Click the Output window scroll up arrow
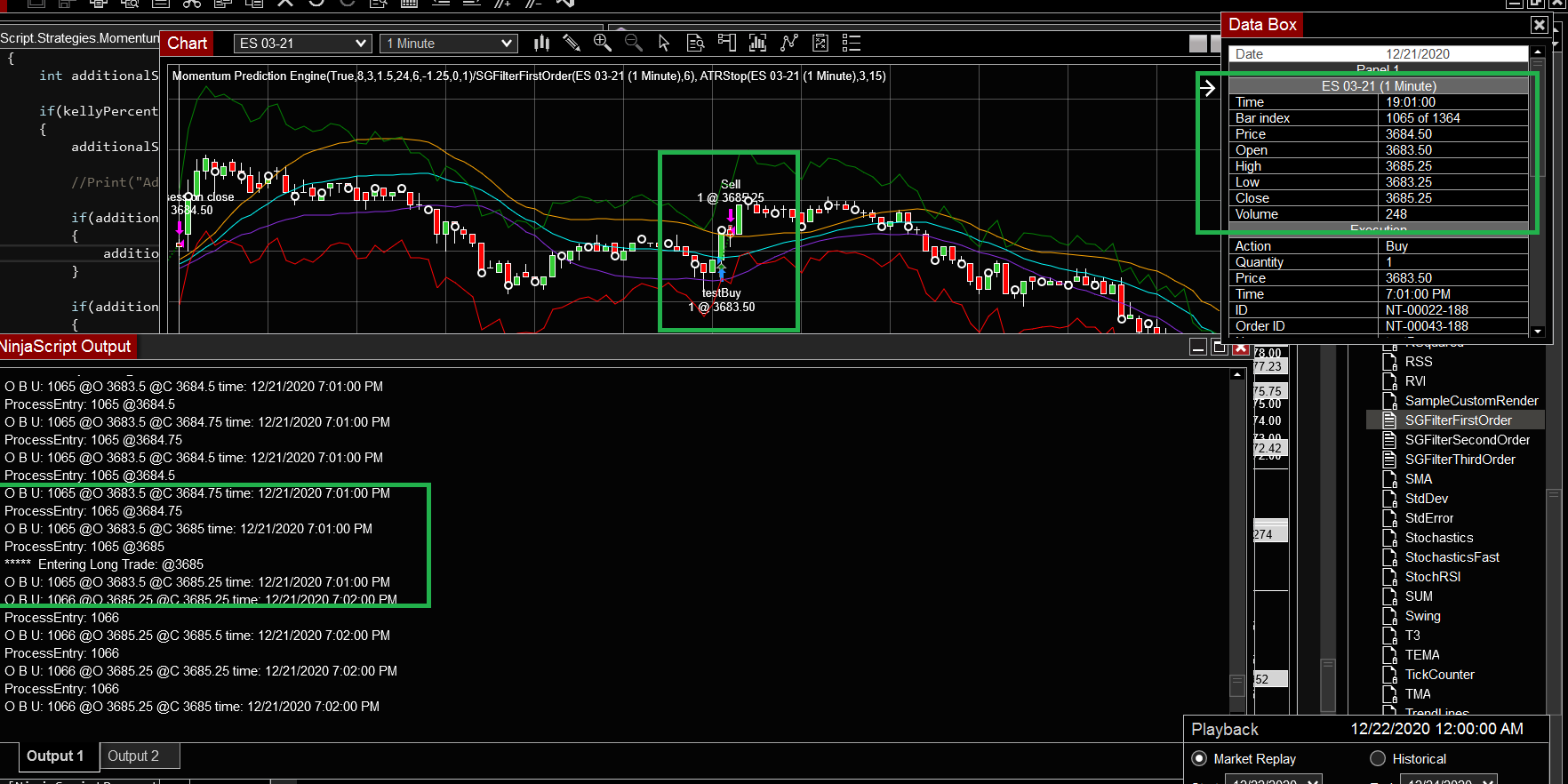This screenshot has height=784, width=1568. click(x=1237, y=375)
